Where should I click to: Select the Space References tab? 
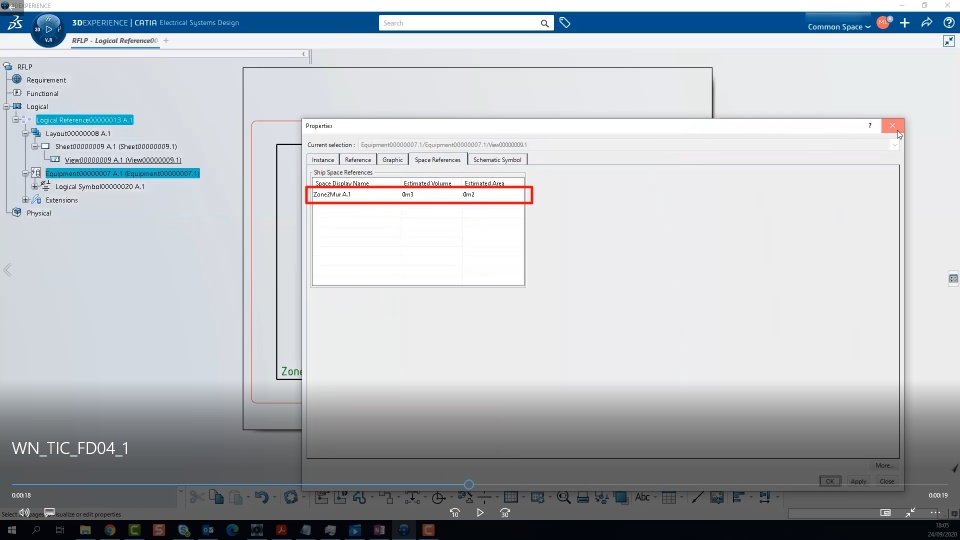click(x=437, y=159)
